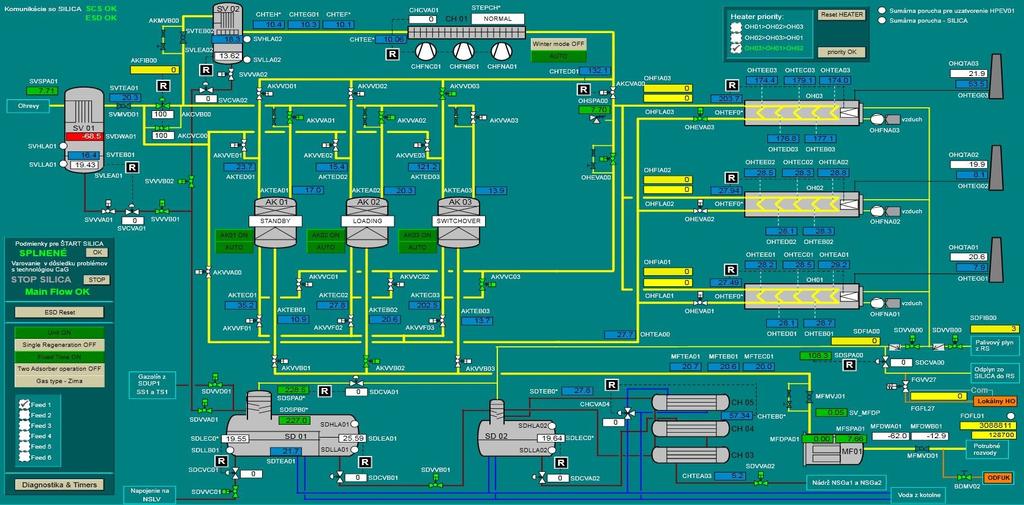This screenshot has width=1024, height=505.
Task: Select heater priority OH01>OH02>OH03
Action: 737,27
